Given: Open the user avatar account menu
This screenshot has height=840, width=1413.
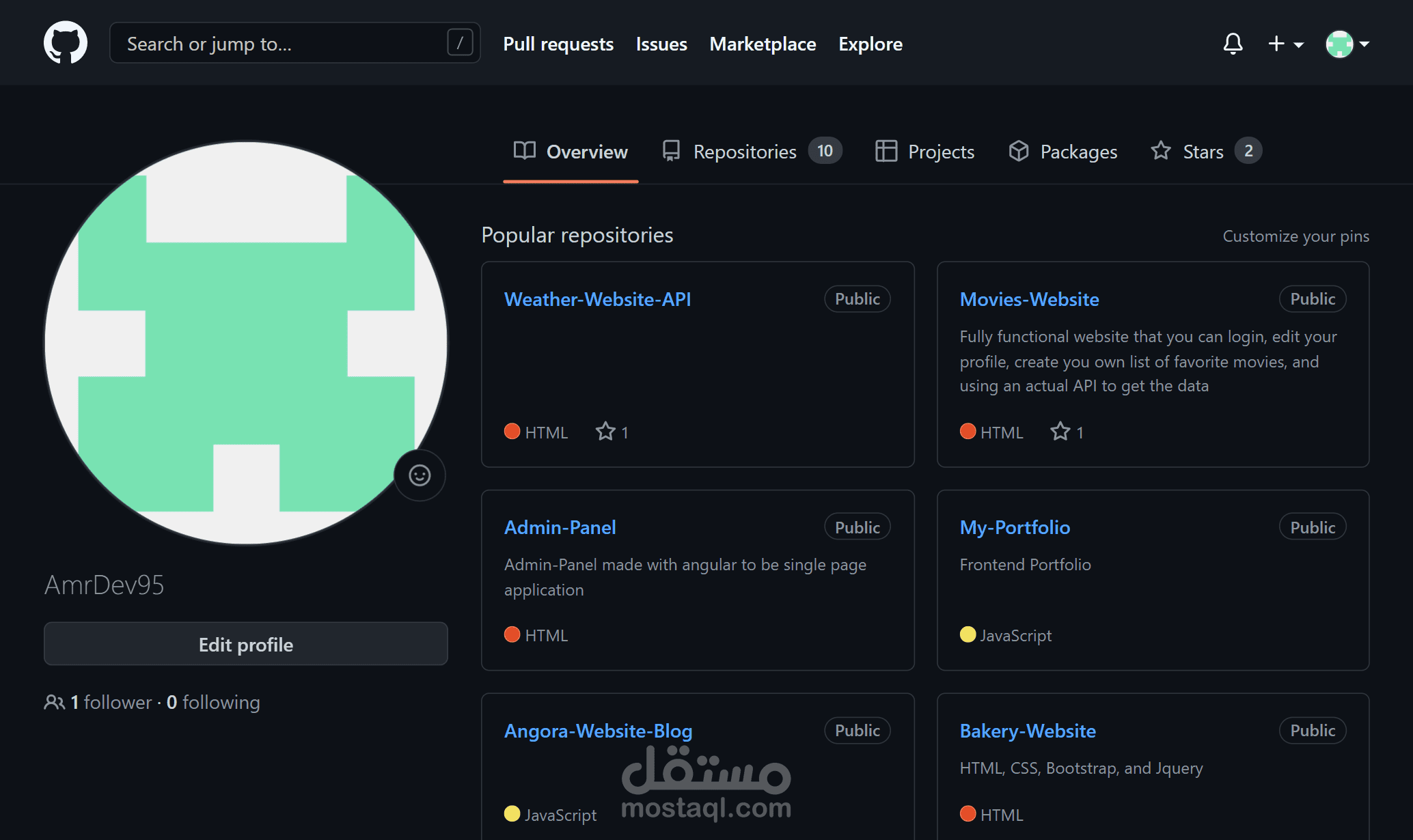Looking at the screenshot, I should click(x=1347, y=44).
